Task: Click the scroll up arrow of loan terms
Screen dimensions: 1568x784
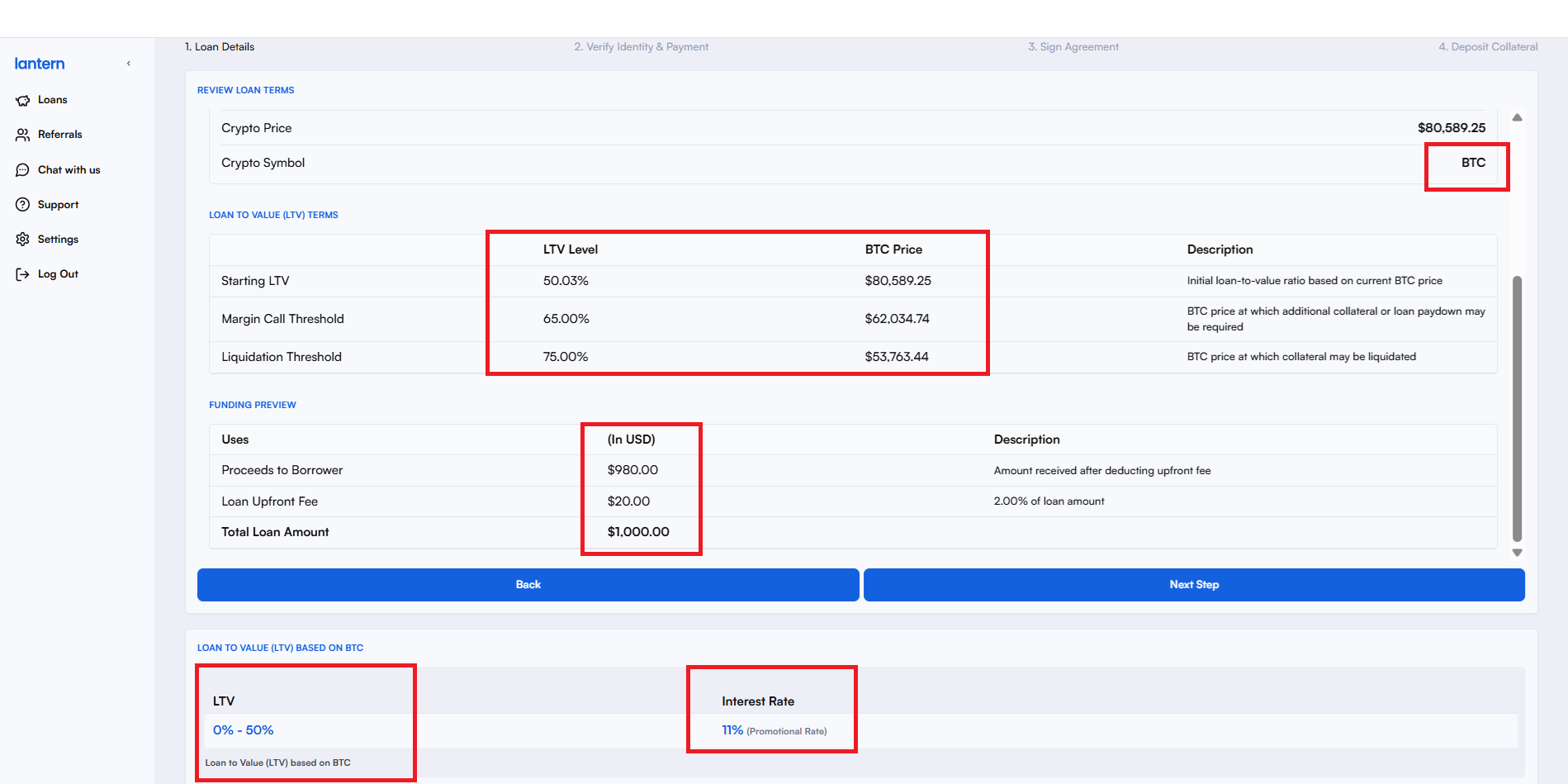Action: pos(1517,117)
